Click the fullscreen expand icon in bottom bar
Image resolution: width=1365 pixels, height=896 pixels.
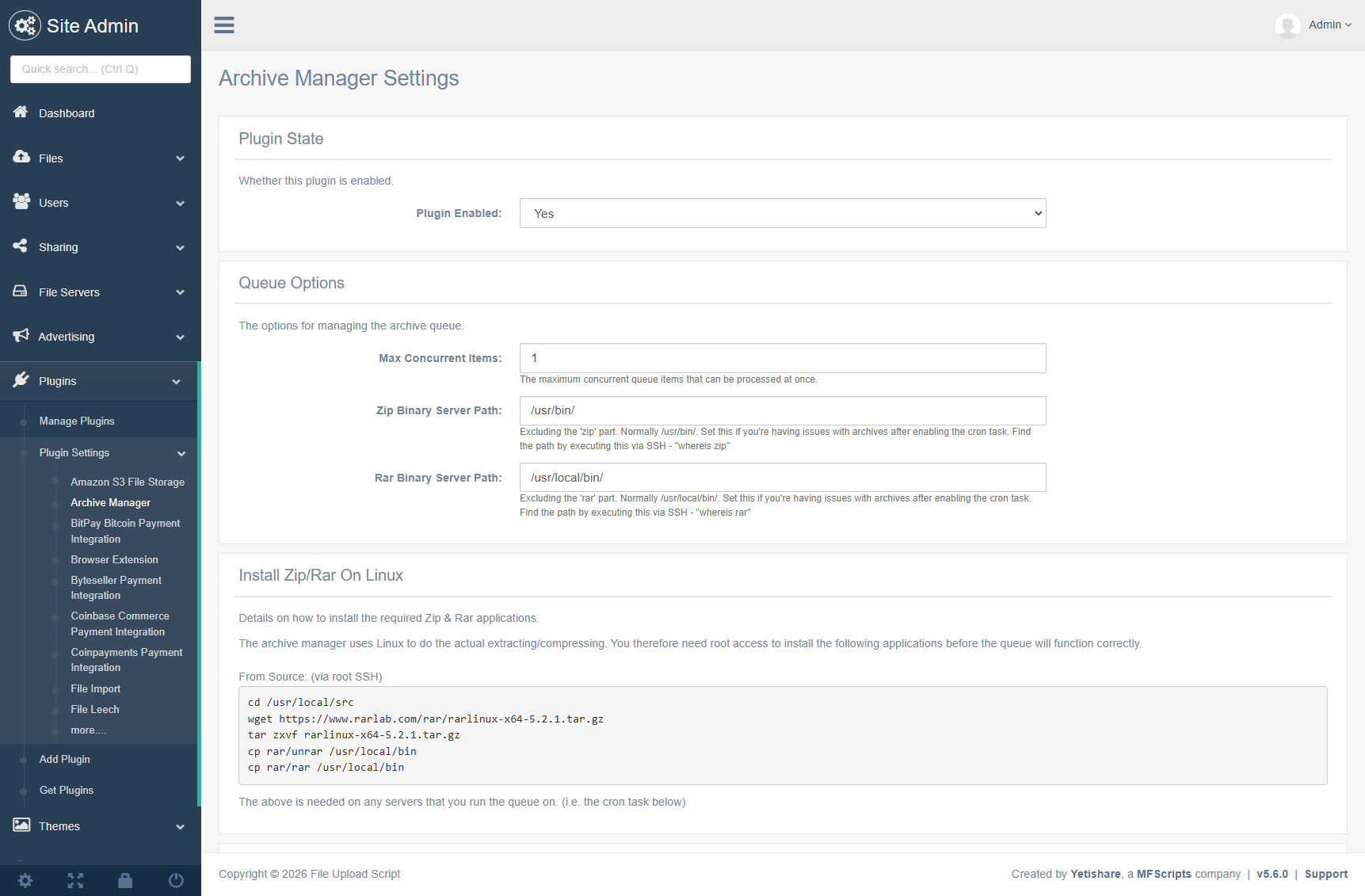pyautogui.click(x=75, y=880)
